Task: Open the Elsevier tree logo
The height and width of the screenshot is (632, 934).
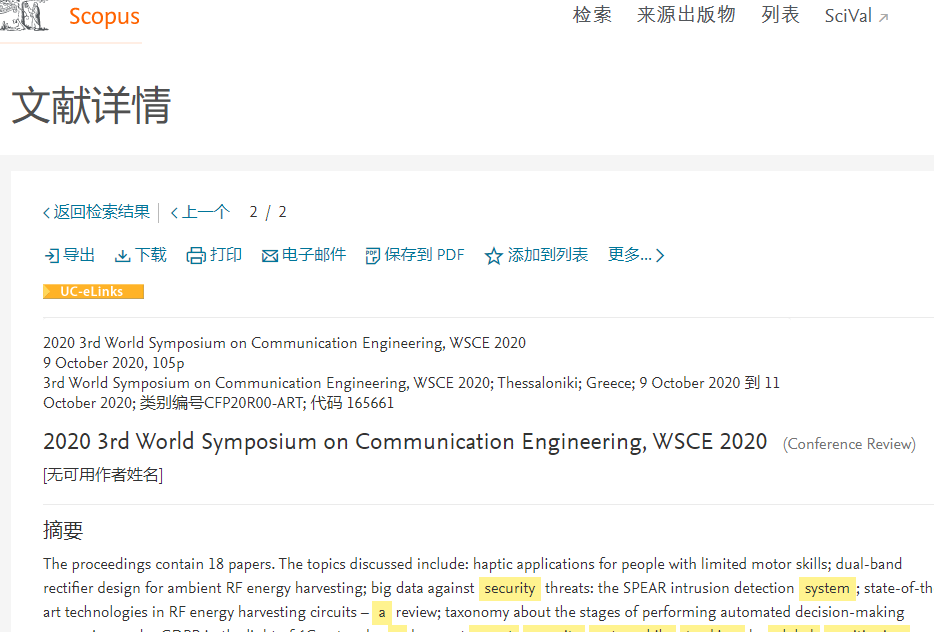Action: click(x=24, y=15)
